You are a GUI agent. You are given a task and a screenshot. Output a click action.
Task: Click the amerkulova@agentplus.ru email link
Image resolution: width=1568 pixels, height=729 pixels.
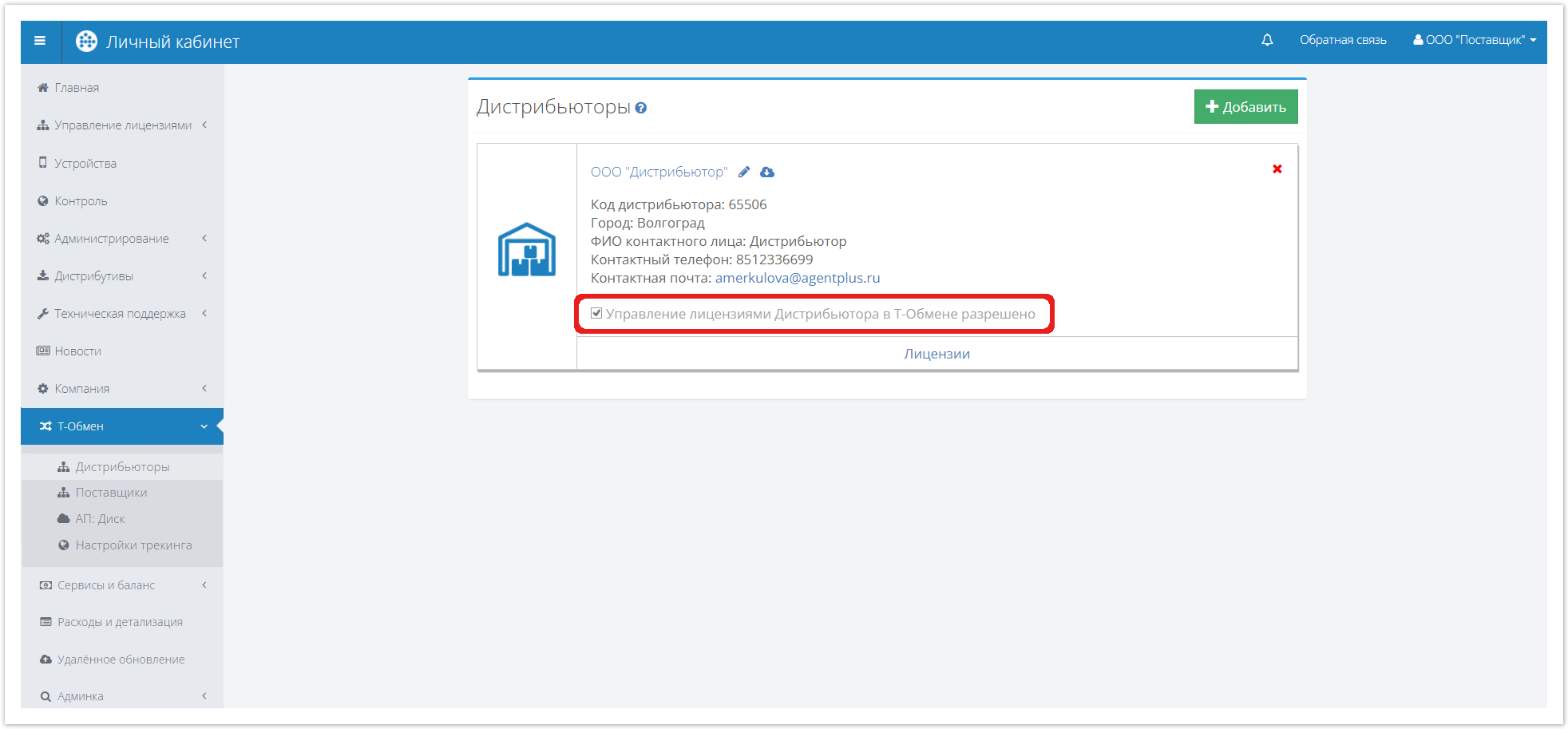[x=797, y=278]
